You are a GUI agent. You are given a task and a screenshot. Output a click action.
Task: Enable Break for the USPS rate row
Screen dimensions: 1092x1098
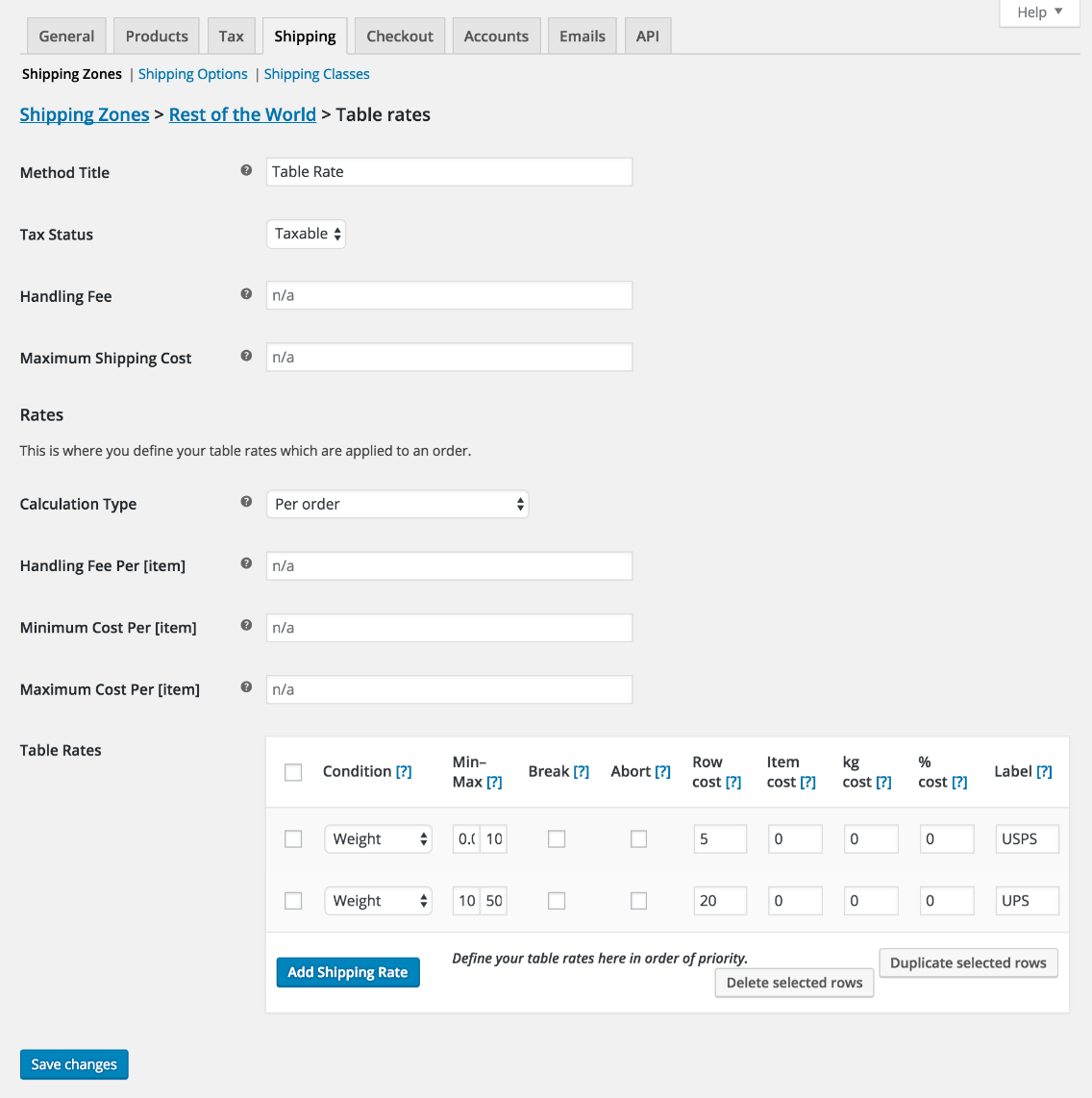click(x=557, y=838)
